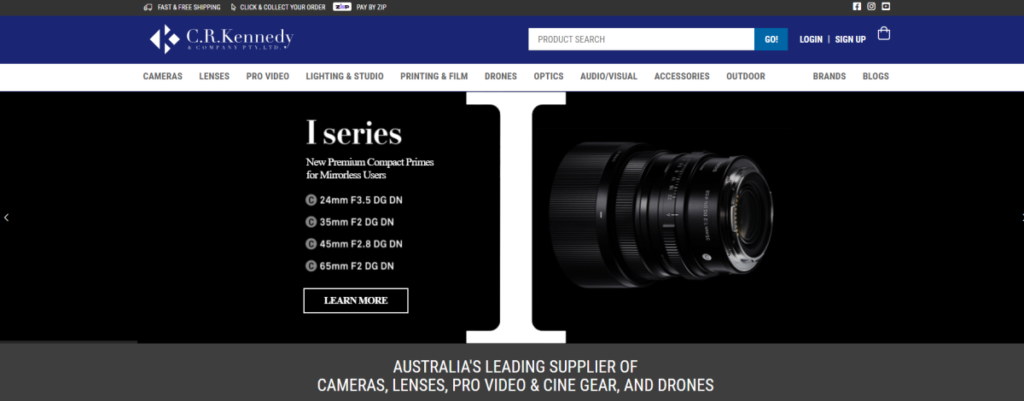Open the YouTube social icon
This screenshot has width=1024, height=401.
(x=886, y=7)
